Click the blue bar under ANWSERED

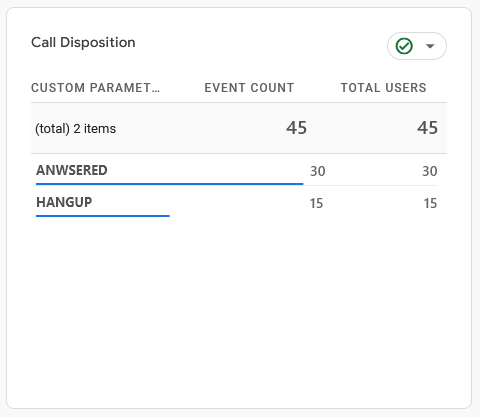[170, 184]
